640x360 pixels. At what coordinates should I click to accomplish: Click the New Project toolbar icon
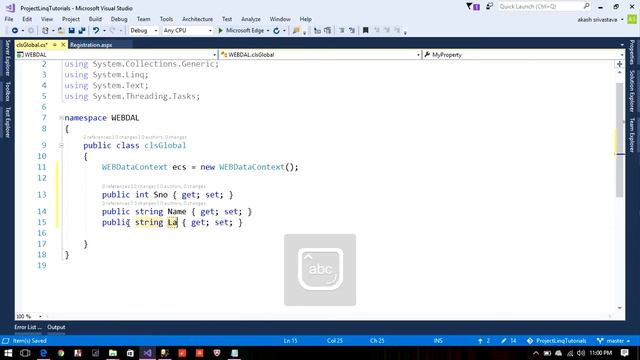click(45, 31)
